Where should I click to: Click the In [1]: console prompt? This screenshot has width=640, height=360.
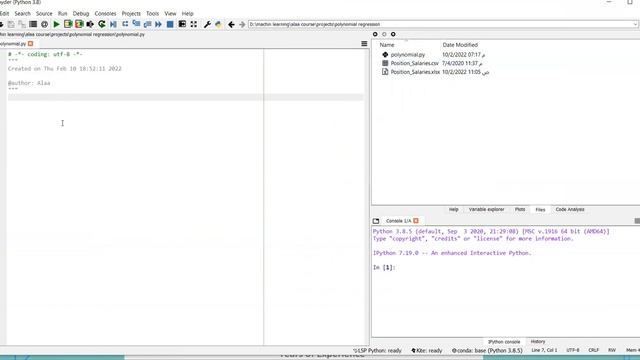[384, 267]
